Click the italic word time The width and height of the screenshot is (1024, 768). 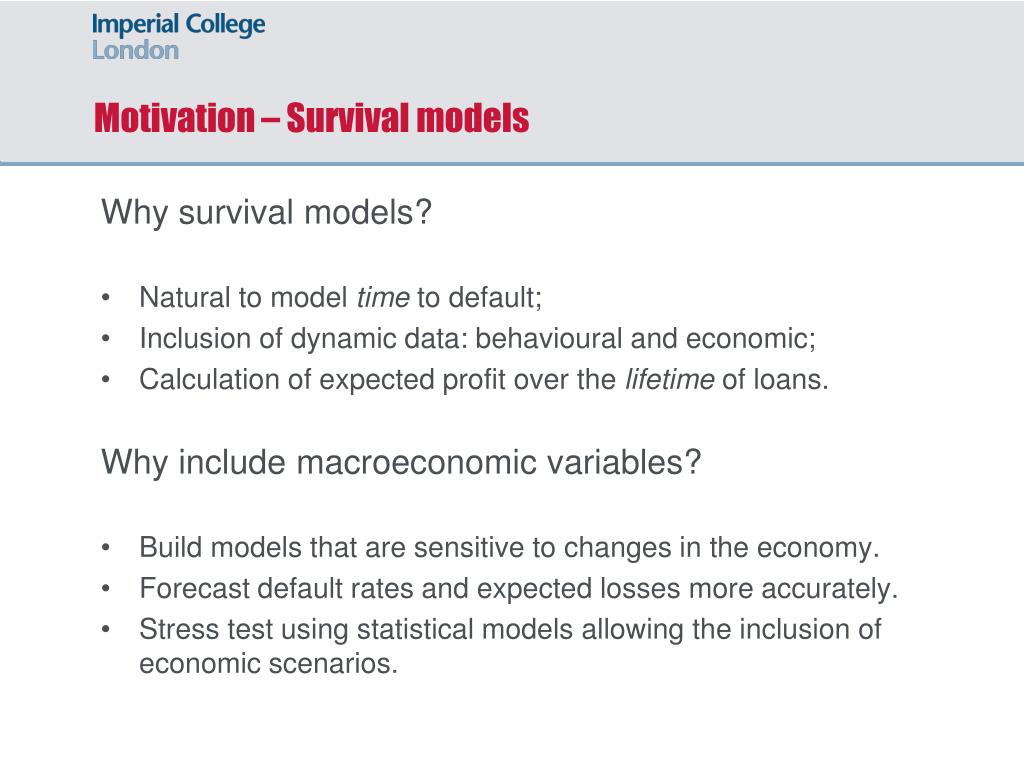click(x=383, y=298)
